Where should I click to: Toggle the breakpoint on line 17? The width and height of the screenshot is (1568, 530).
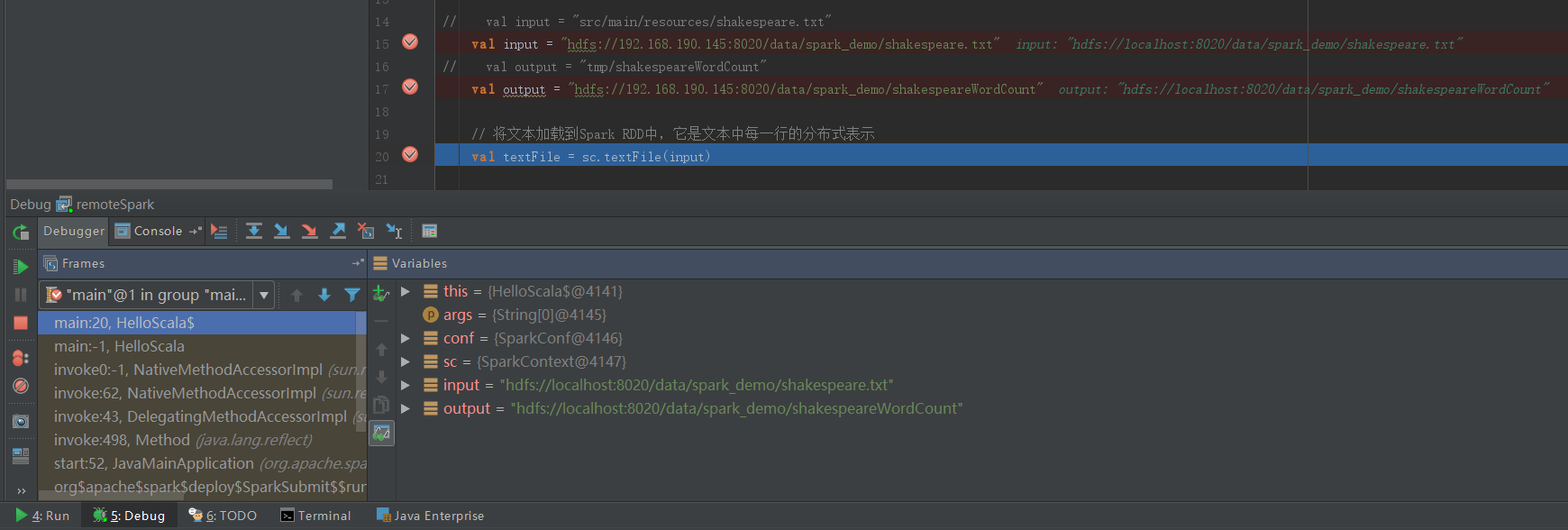pos(410,87)
